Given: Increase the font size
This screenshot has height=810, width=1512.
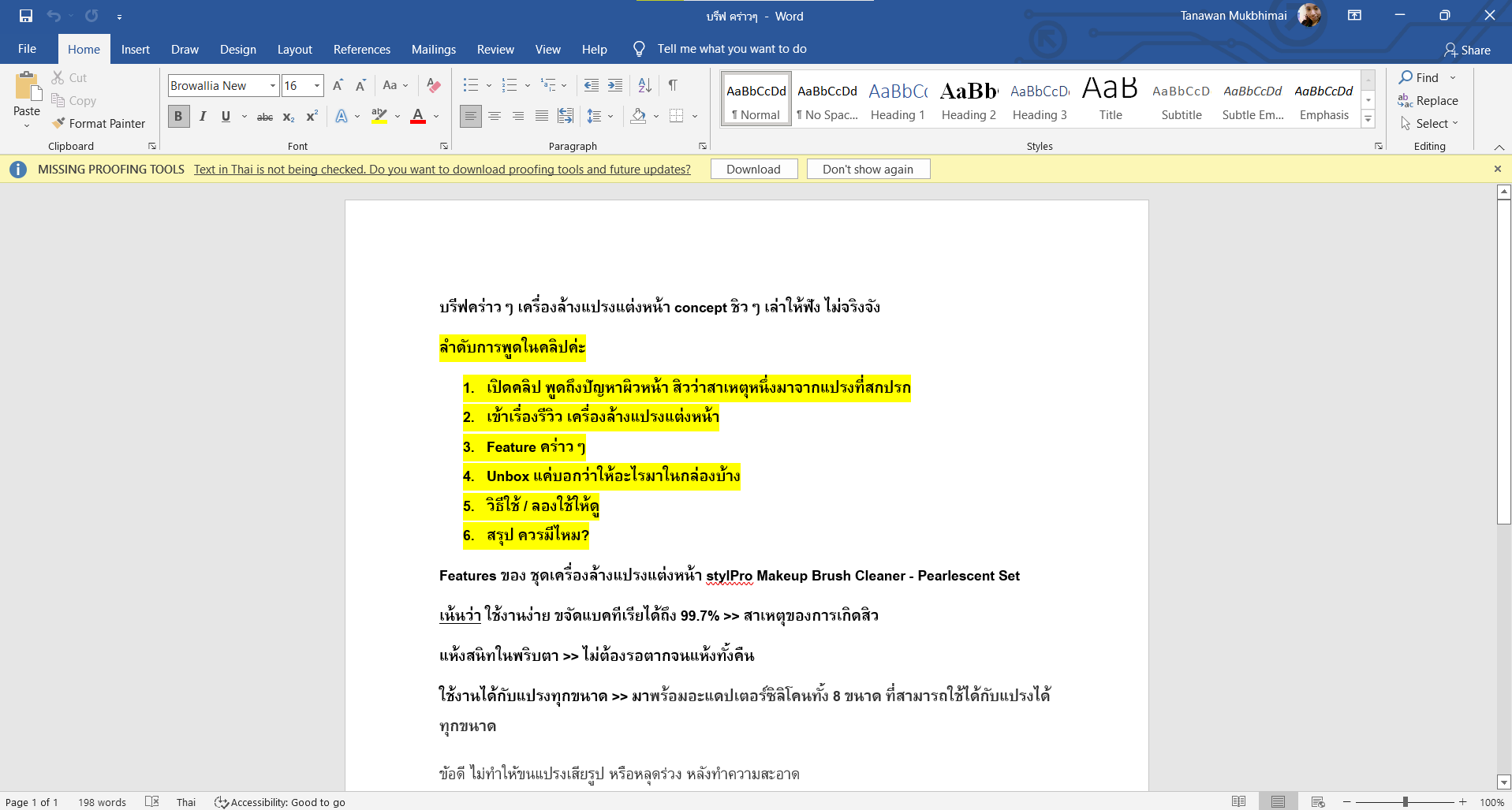Looking at the screenshot, I should [x=338, y=85].
